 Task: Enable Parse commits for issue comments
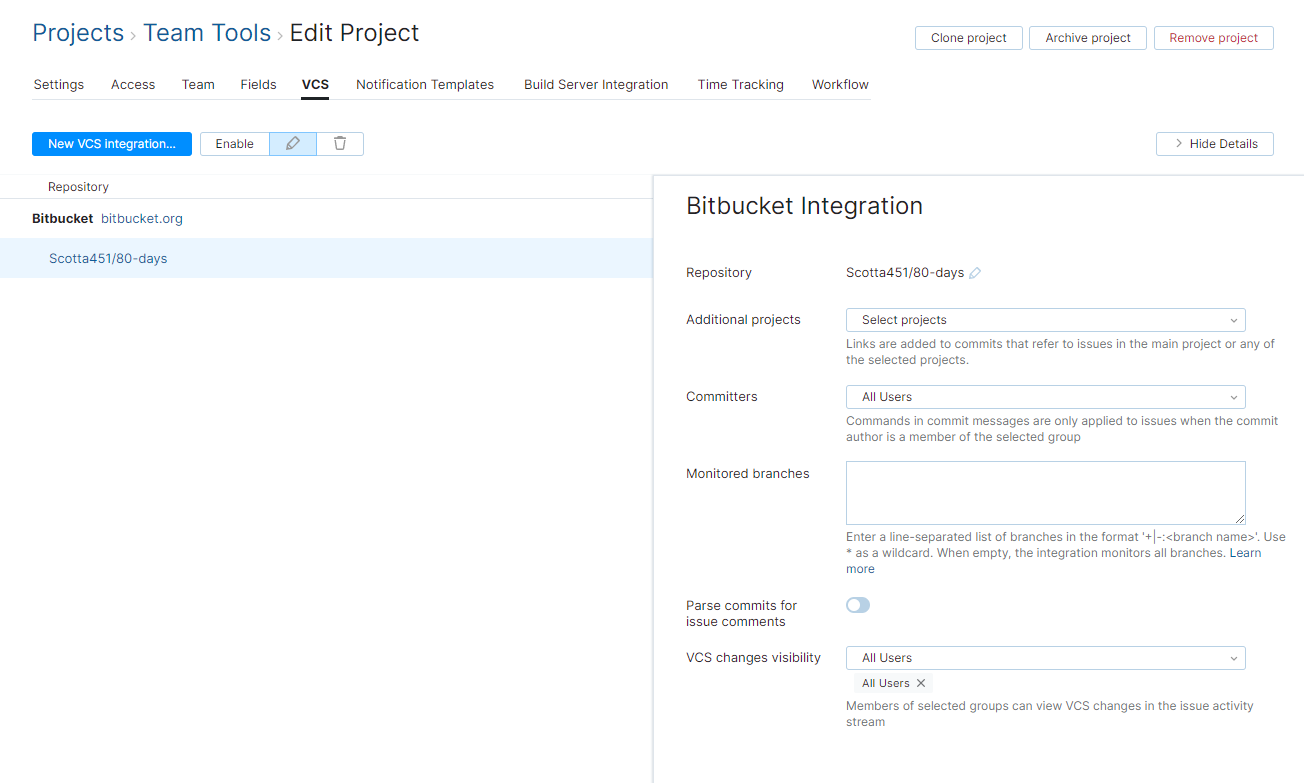tap(857, 605)
